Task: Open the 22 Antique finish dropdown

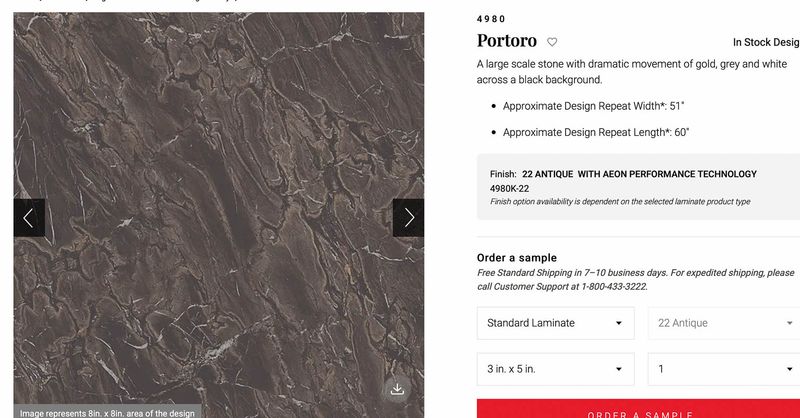Action: coord(724,323)
